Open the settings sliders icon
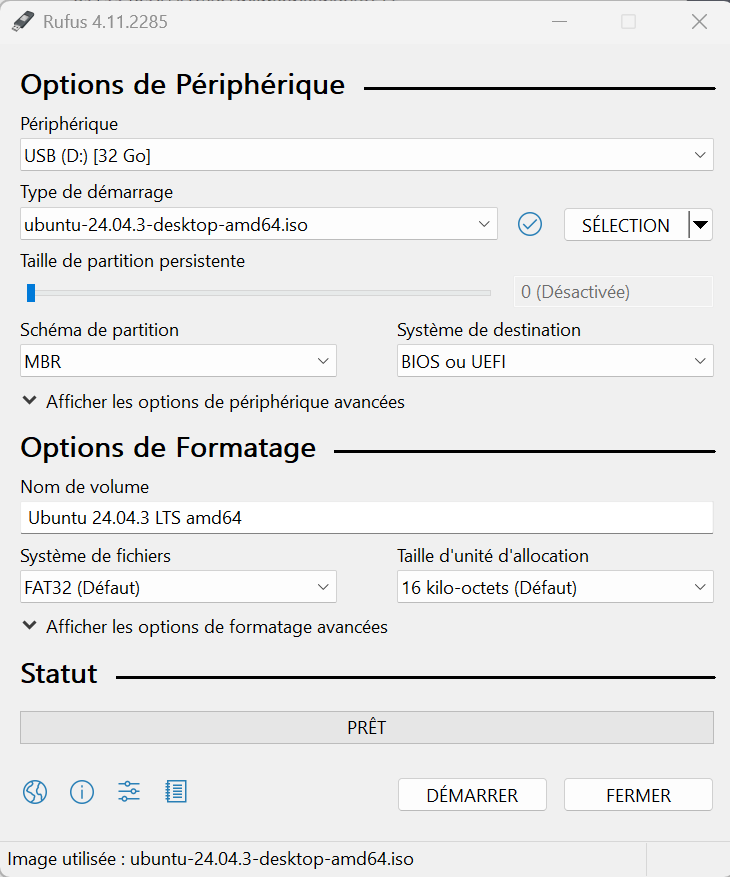Image resolution: width=730 pixels, height=877 pixels. point(129,793)
